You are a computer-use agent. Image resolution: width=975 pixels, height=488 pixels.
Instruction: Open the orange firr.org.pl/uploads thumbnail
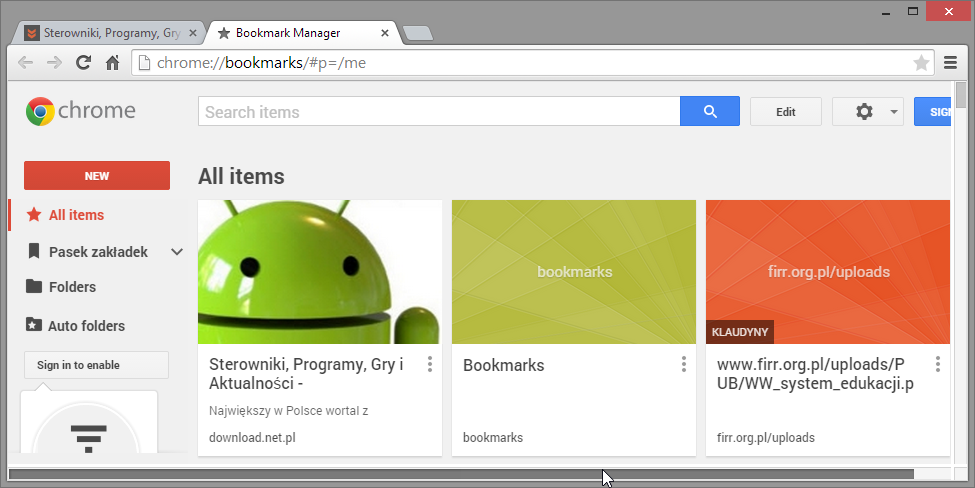point(828,272)
